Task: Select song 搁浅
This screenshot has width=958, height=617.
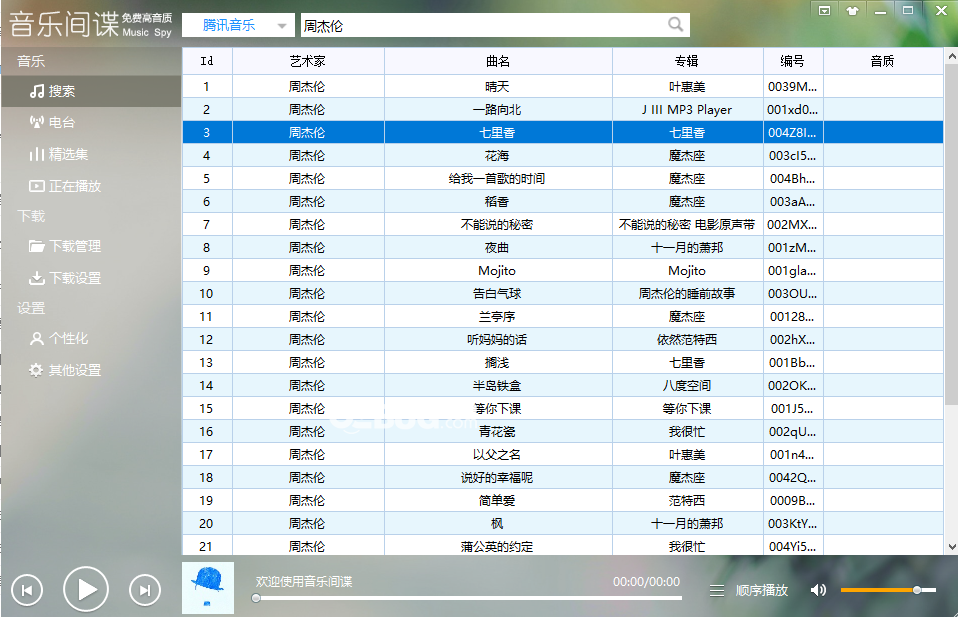Action: [x=497, y=363]
